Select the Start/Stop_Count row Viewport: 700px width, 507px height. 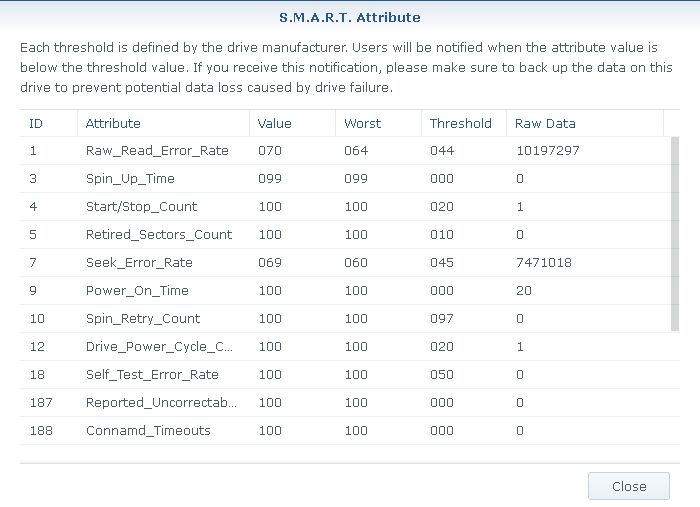pos(346,207)
